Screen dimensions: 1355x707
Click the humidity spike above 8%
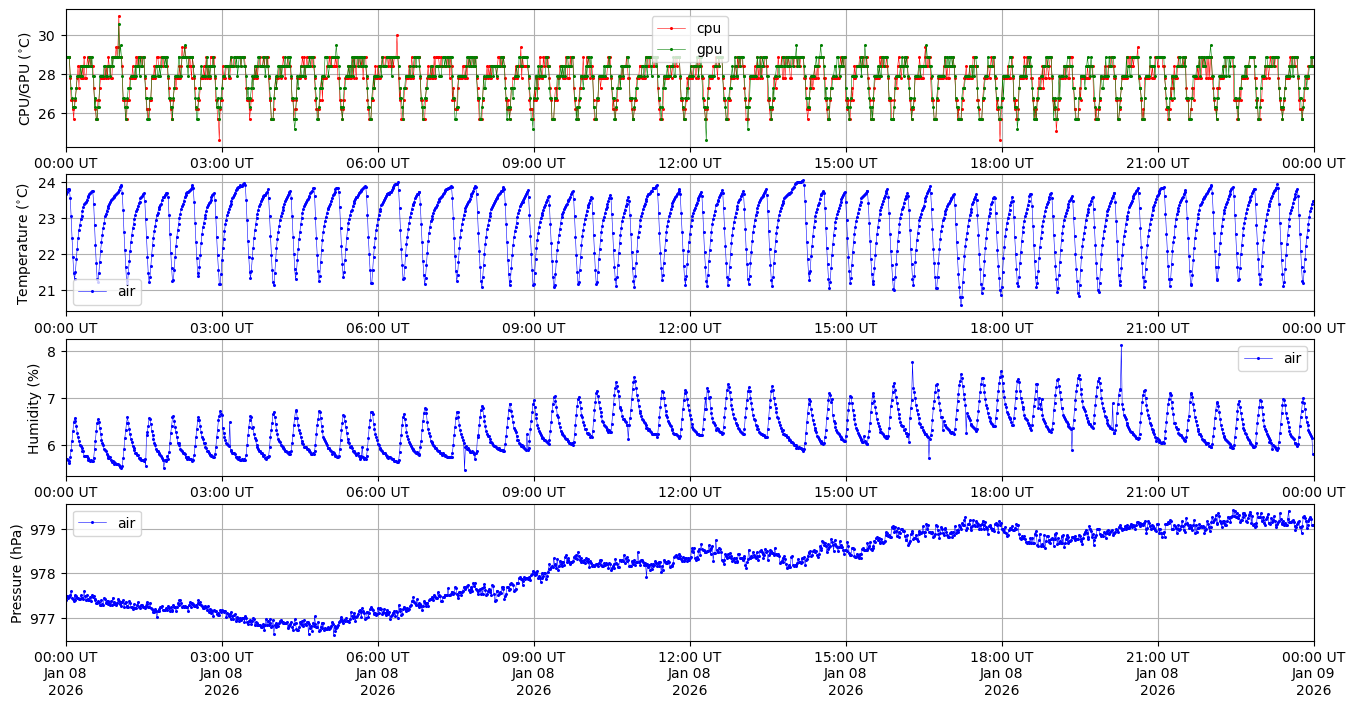1121,346
